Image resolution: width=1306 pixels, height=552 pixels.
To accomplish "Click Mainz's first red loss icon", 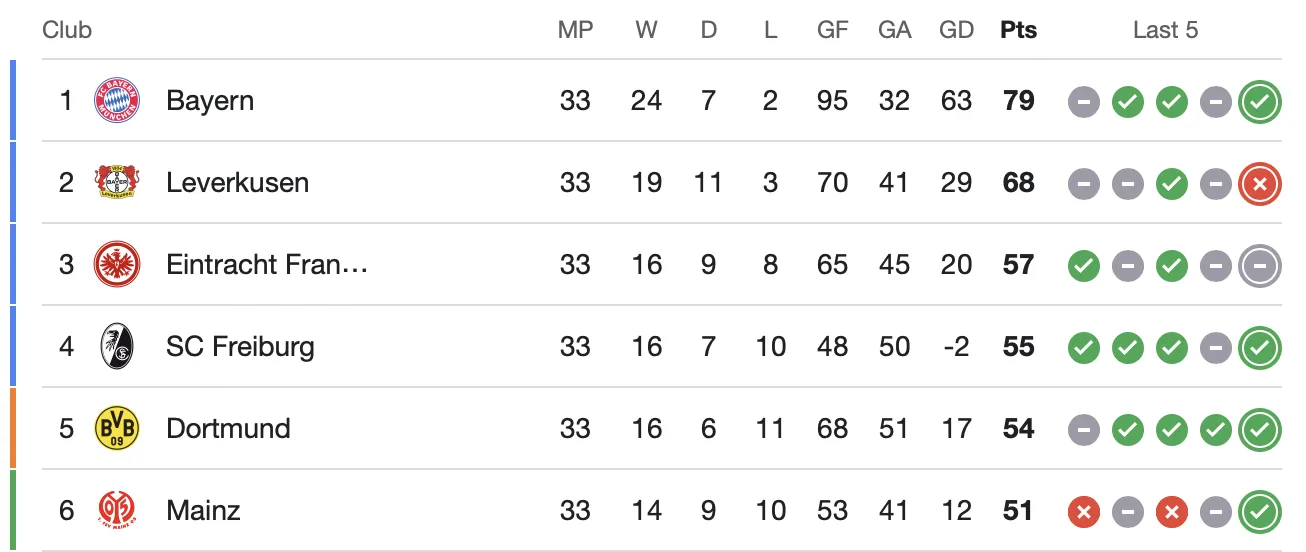I will (1083, 511).
